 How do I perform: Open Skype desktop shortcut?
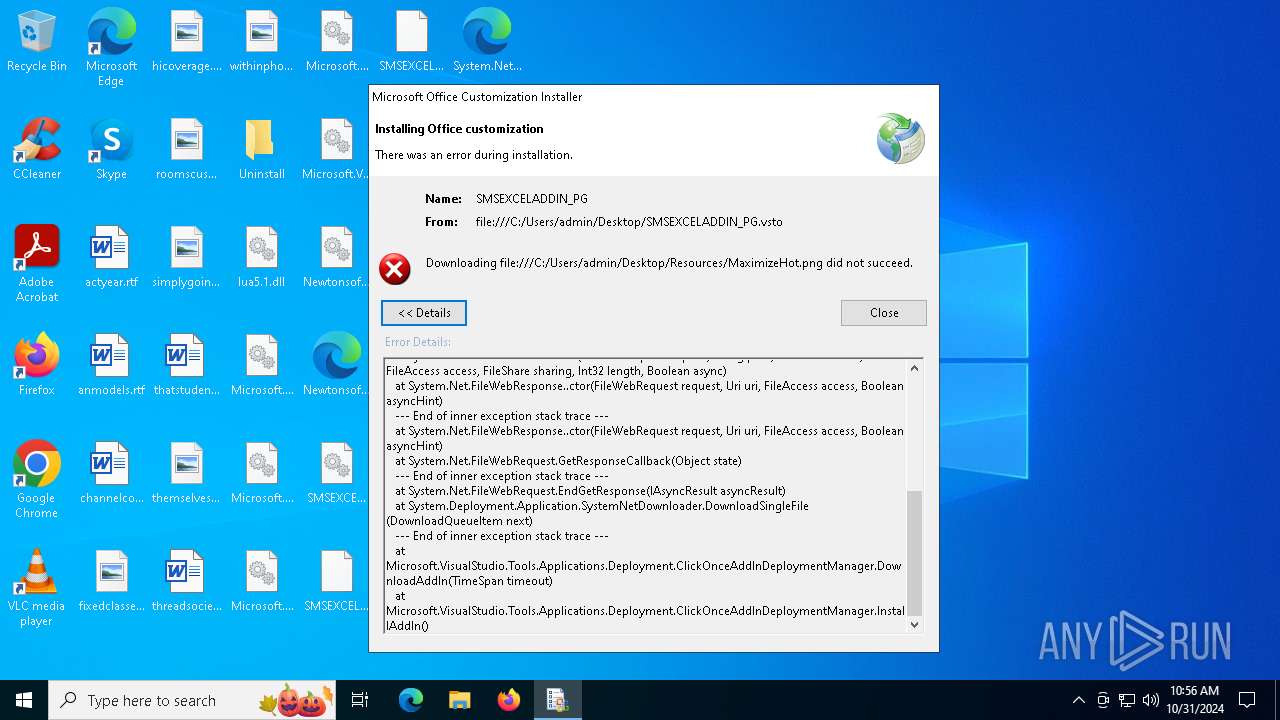pyautogui.click(x=111, y=150)
